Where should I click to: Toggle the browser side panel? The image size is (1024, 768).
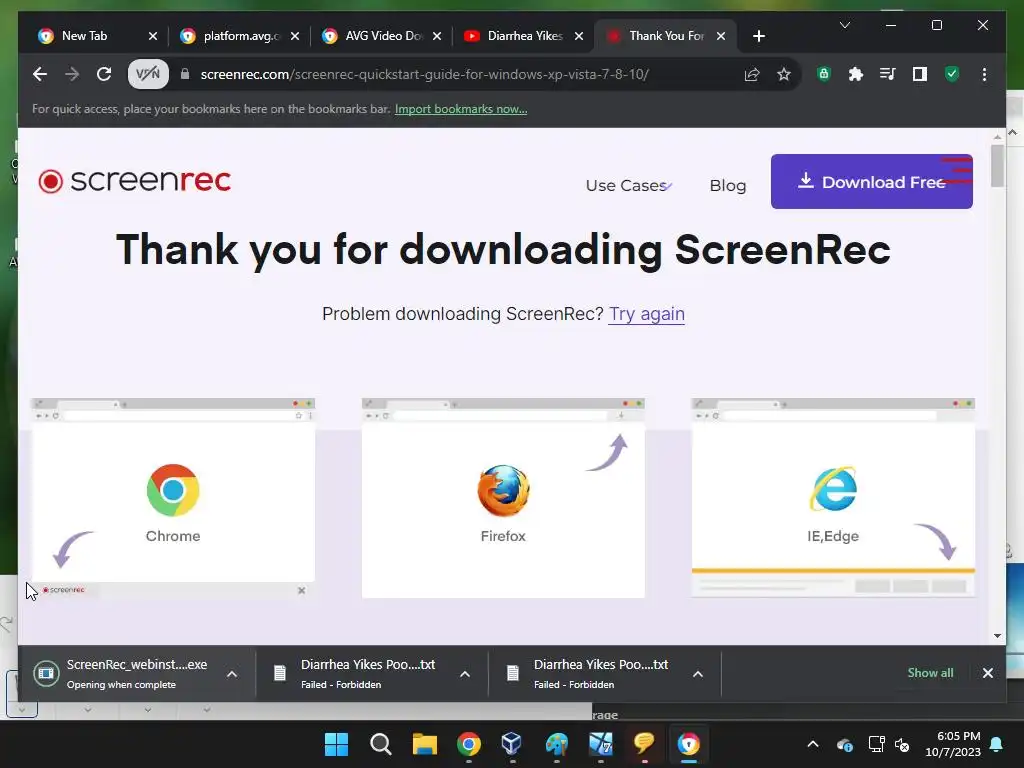(920, 74)
